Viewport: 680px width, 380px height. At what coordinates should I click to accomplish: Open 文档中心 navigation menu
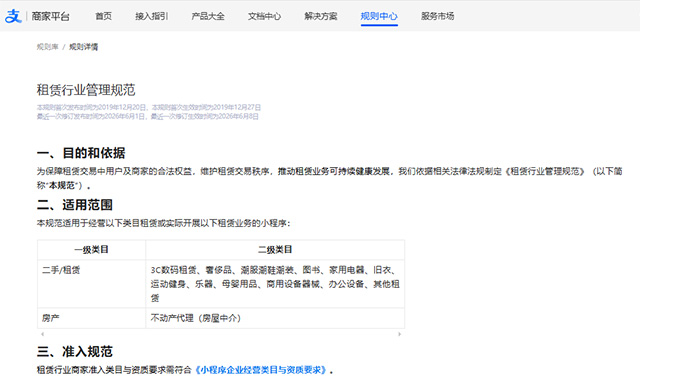coord(265,16)
